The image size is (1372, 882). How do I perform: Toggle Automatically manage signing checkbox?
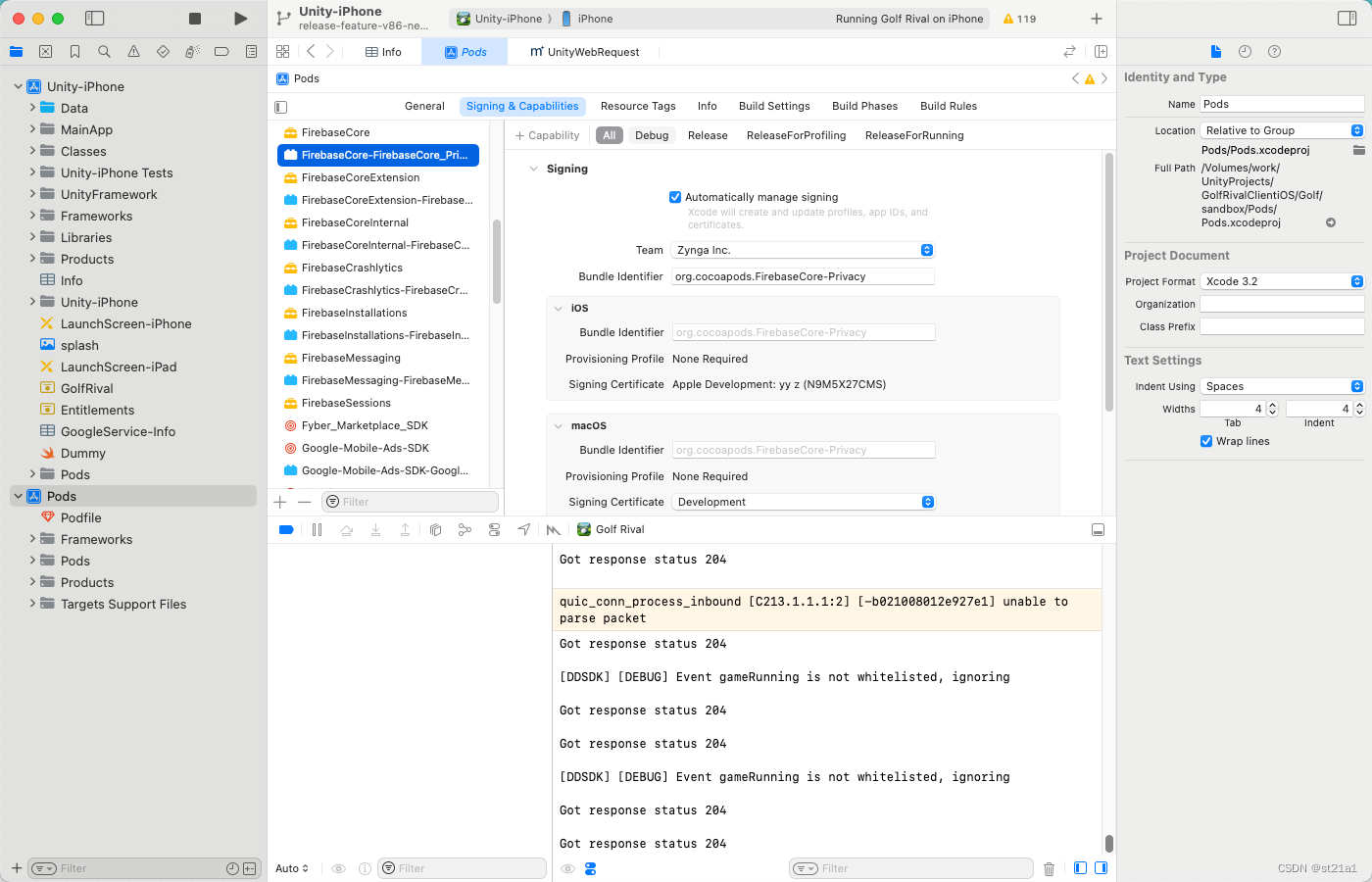click(675, 197)
